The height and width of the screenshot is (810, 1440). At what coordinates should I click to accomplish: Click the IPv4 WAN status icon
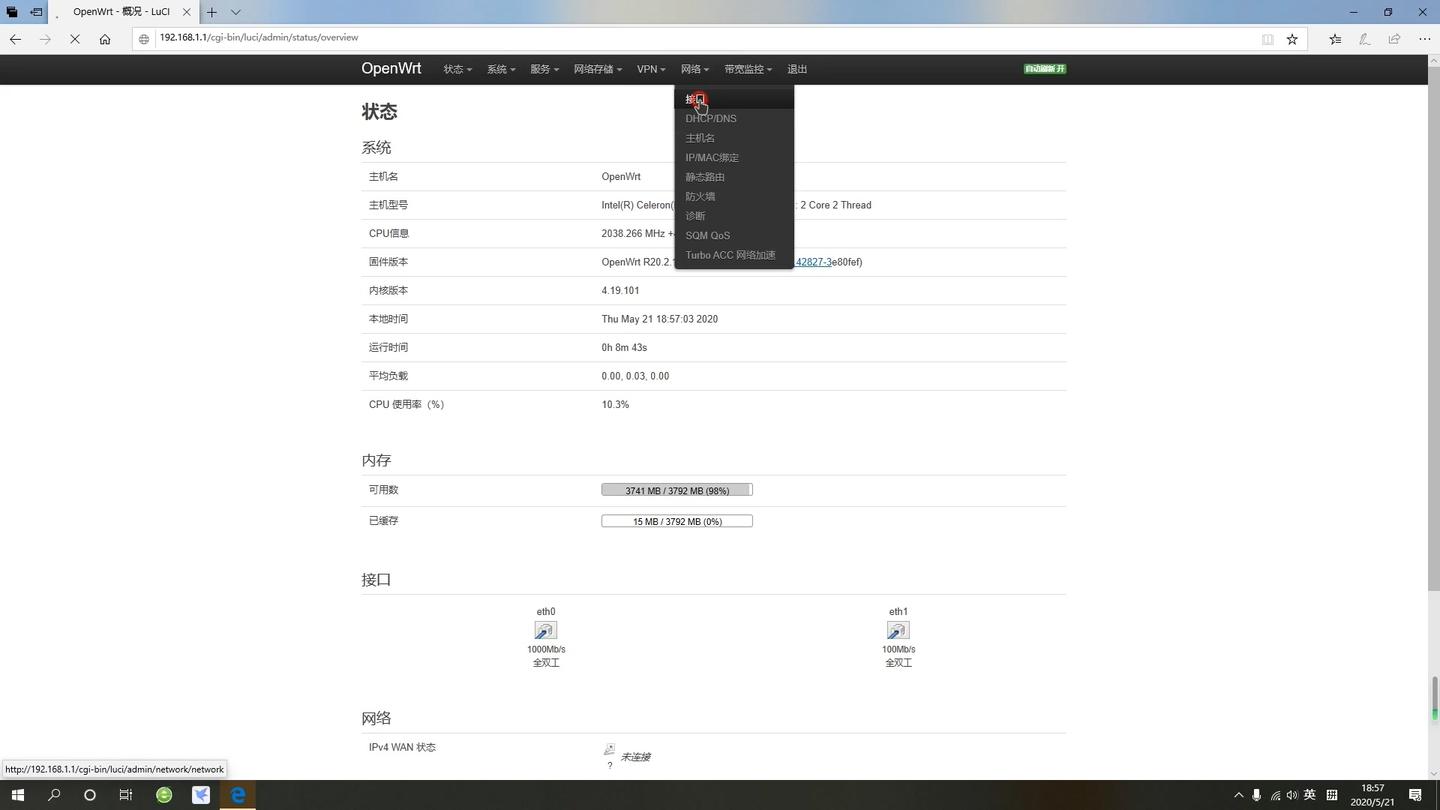pyautogui.click(x=609, y=749)
